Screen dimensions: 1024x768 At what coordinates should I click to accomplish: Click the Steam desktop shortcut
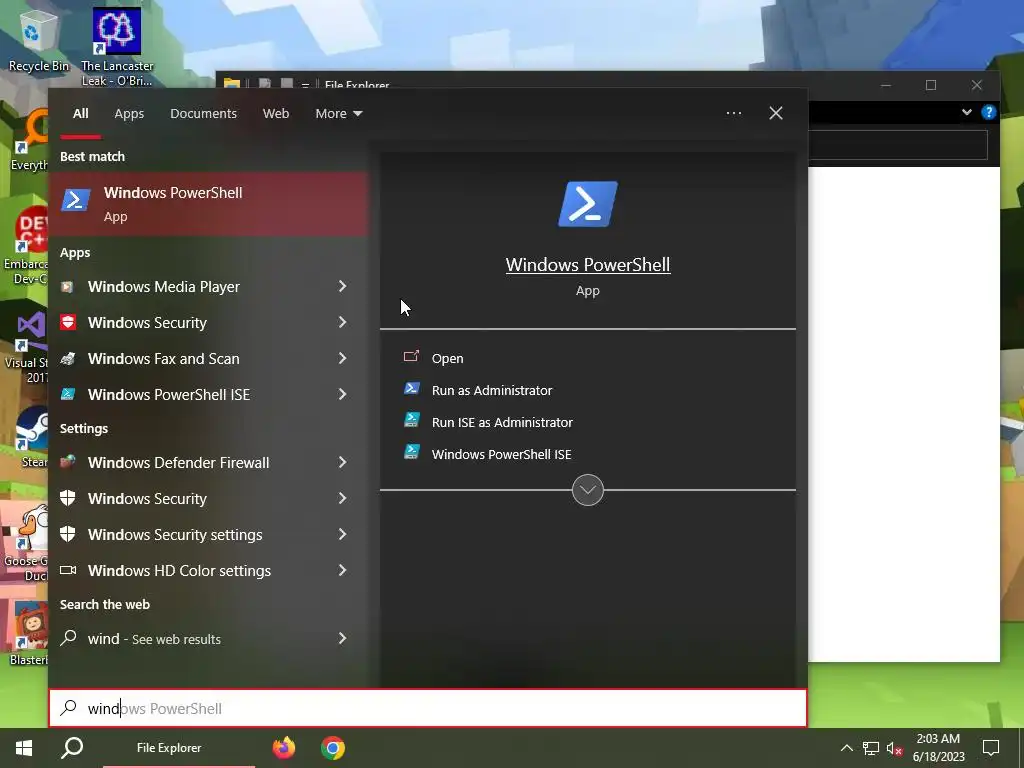click(29, 437)
